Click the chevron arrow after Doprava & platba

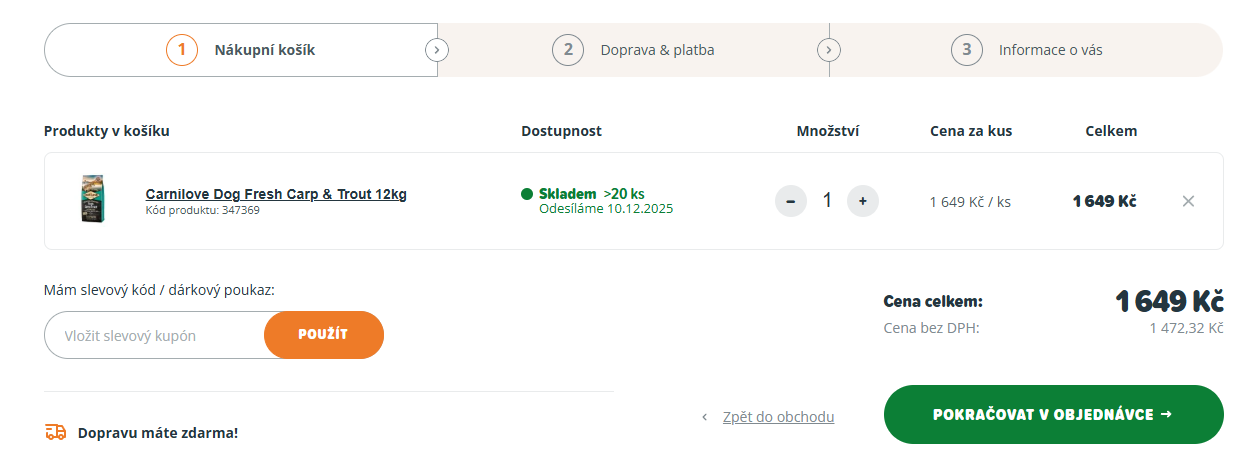tap(828, 50)
